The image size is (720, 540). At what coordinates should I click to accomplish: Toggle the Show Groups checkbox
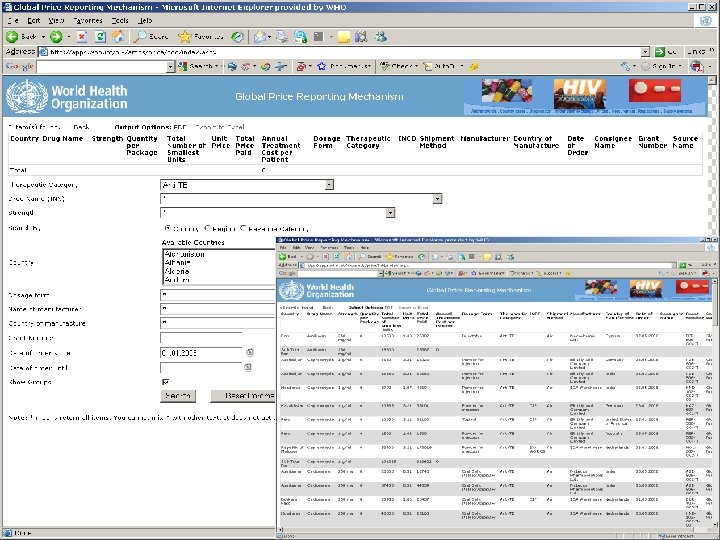point(165,382)
